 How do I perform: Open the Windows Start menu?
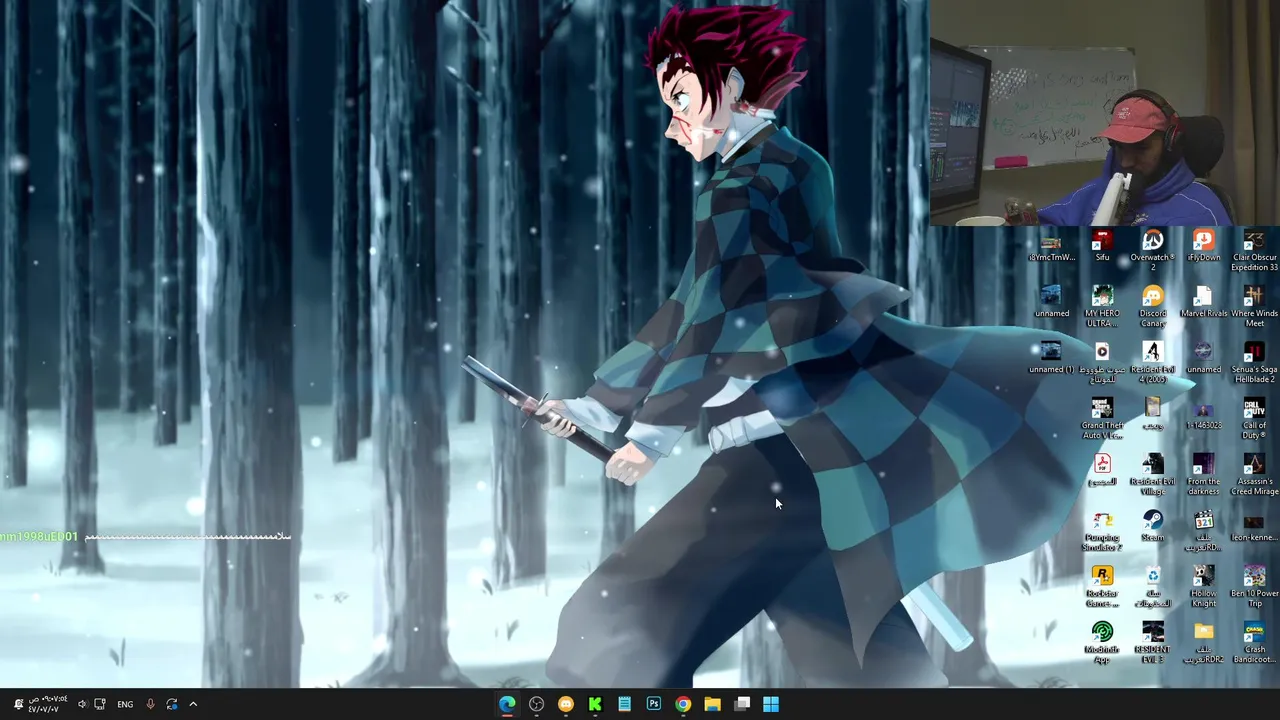[x=771, y=704]
